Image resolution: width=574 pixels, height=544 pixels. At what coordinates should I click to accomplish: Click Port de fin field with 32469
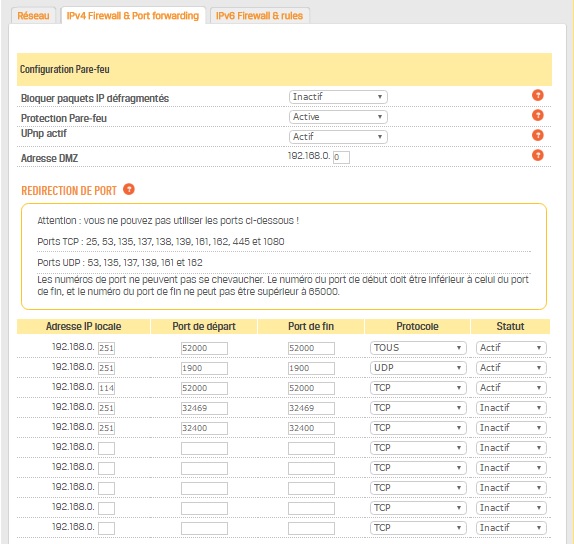click(311, 408)
